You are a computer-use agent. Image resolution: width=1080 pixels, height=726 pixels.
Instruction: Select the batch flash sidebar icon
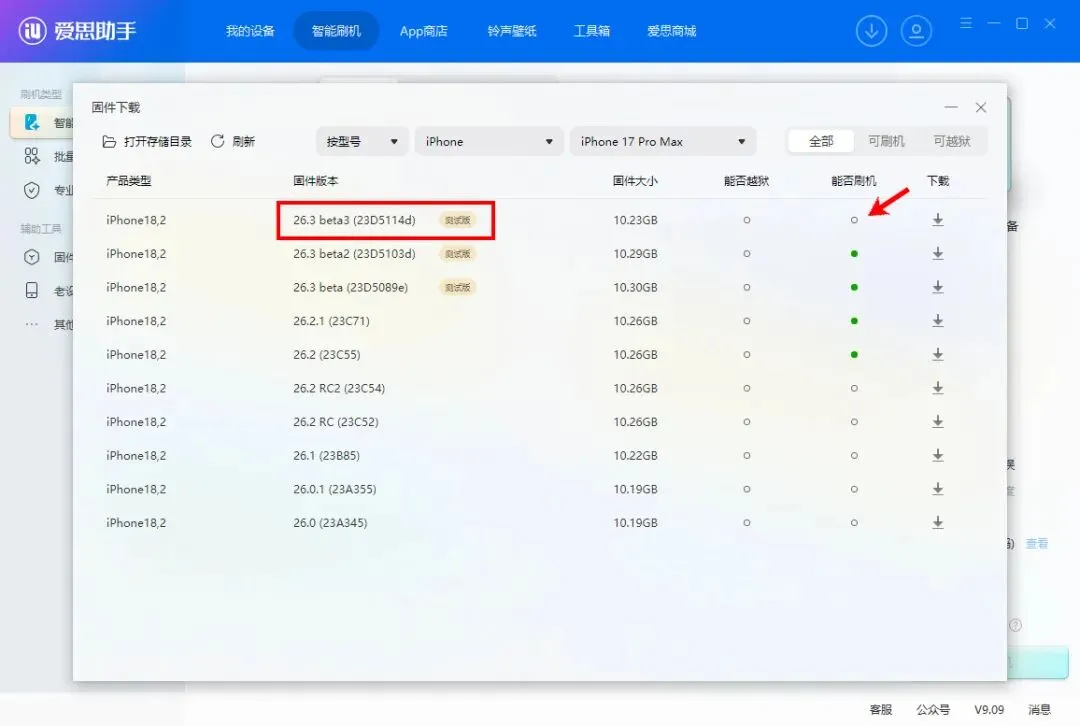pyautogui.click(x=32, y=156)
